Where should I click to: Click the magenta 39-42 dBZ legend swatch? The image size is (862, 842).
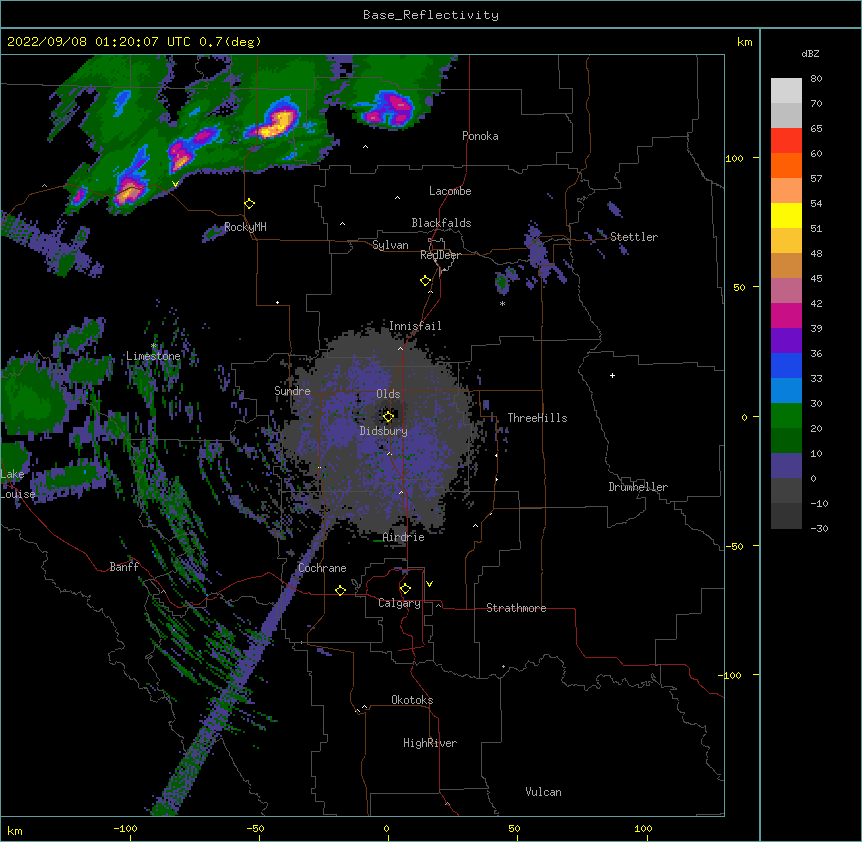pyautogui.click(x=786, y=315)
